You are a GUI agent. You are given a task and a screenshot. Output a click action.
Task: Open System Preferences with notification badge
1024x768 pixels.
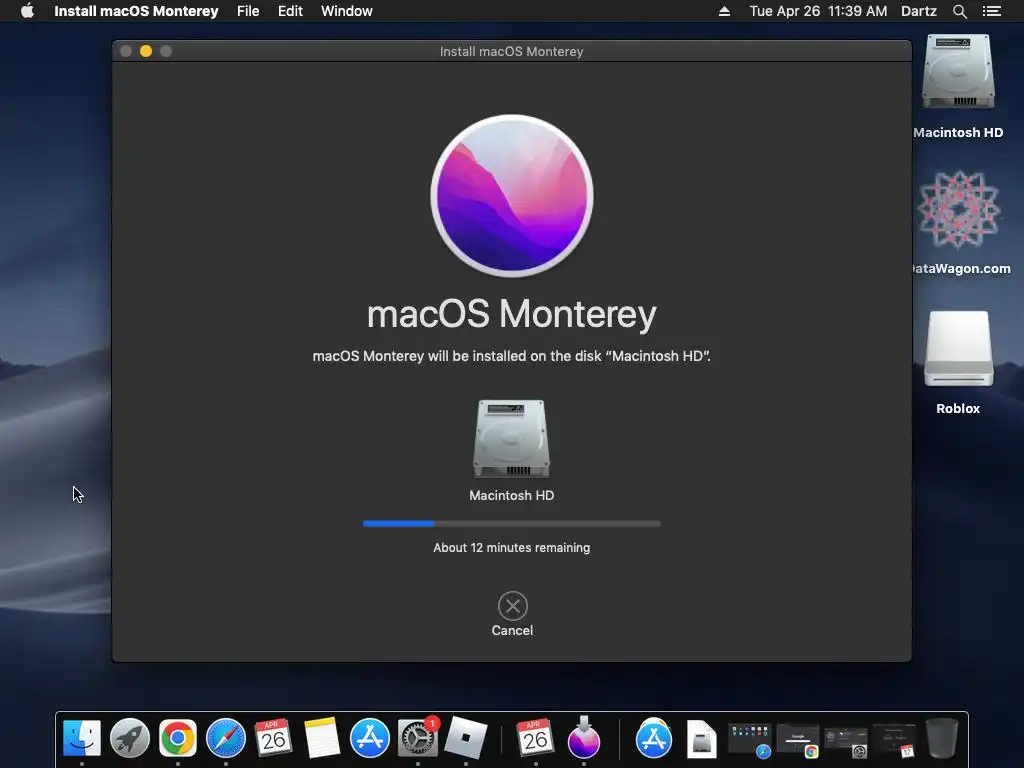(x=418, y=739)
